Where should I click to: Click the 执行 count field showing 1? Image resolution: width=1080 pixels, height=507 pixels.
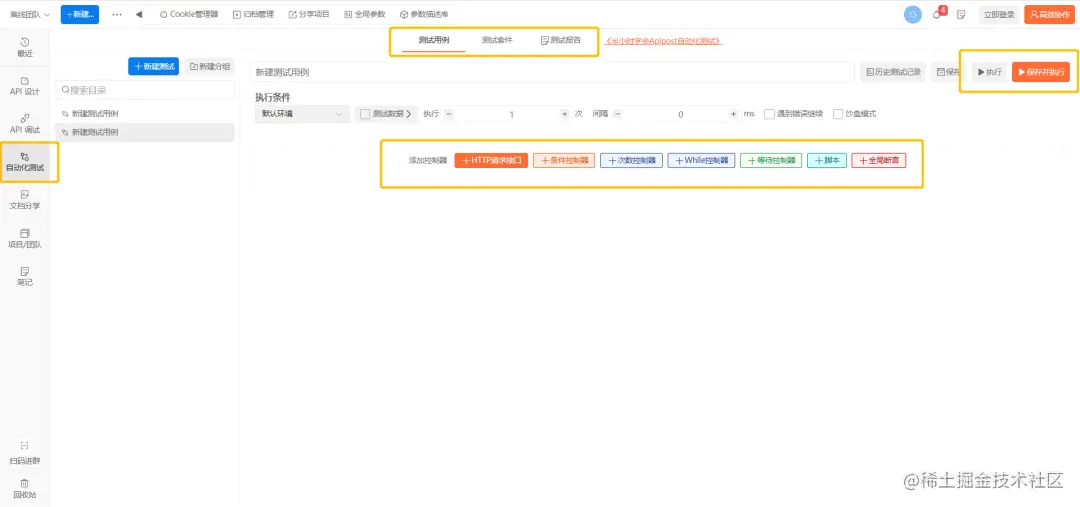[x=511, y=114]
